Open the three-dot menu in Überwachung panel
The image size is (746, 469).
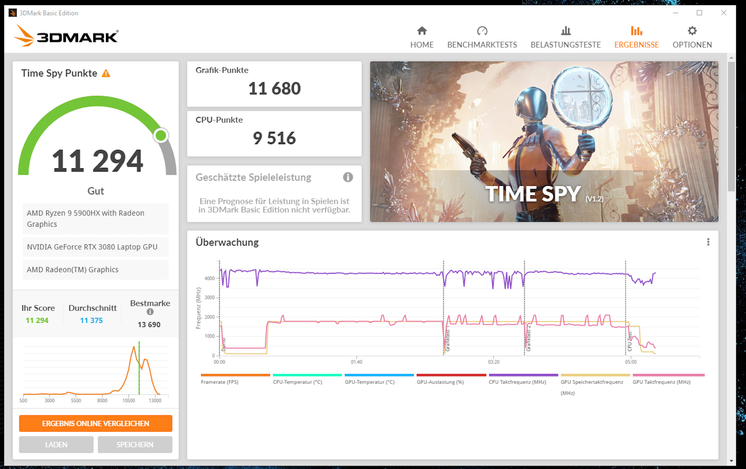tap(708, 242)
